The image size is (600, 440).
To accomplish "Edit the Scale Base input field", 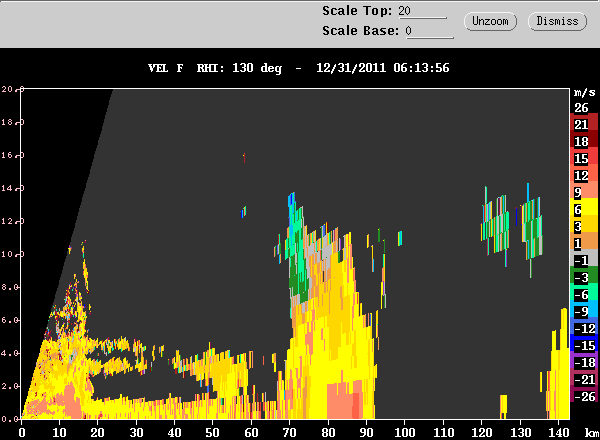I will point(429,31).
